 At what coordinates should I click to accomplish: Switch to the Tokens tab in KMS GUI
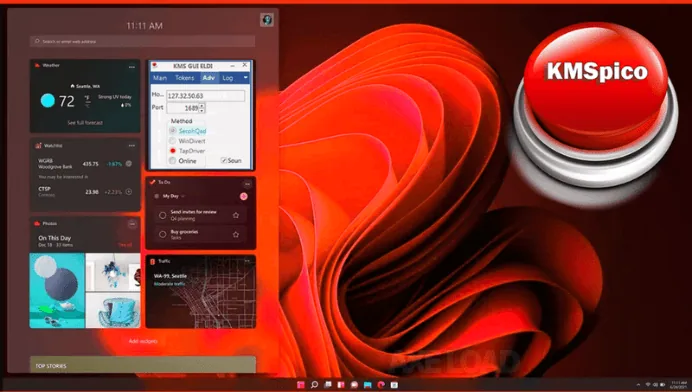184,78
